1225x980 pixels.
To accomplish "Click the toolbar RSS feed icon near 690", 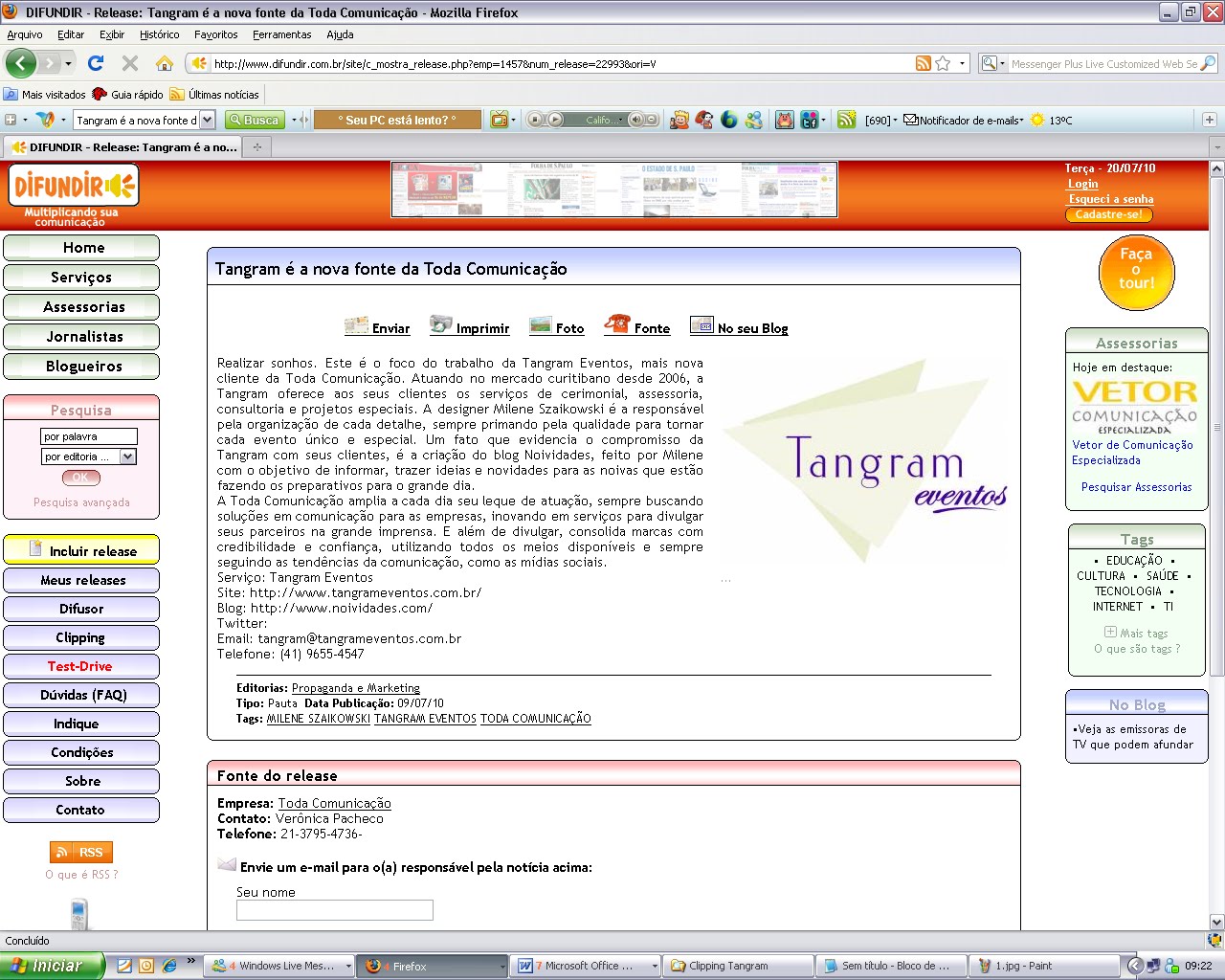I will (x=846, y=120).
